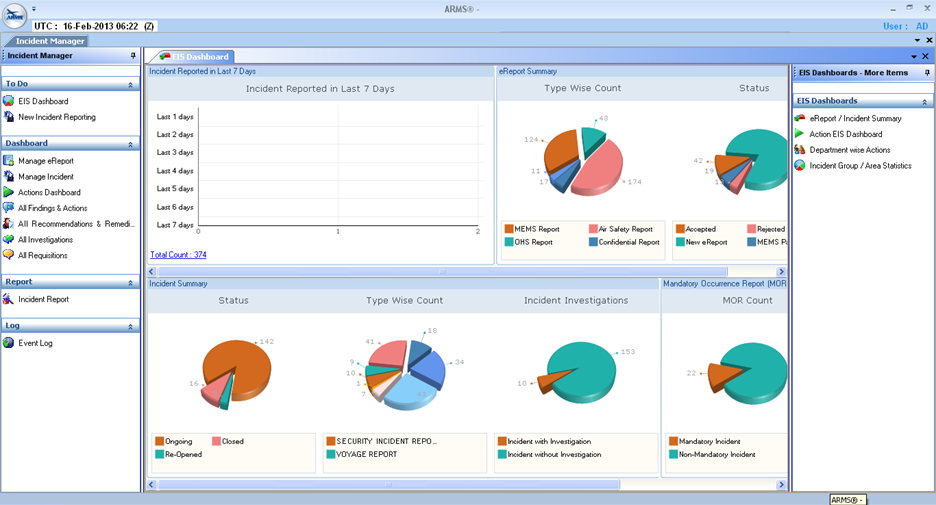Image resolution: width=936 pixels, height=505 pixels.
Task: Open All Findings & Actions
Action: [x=52, y=208]
